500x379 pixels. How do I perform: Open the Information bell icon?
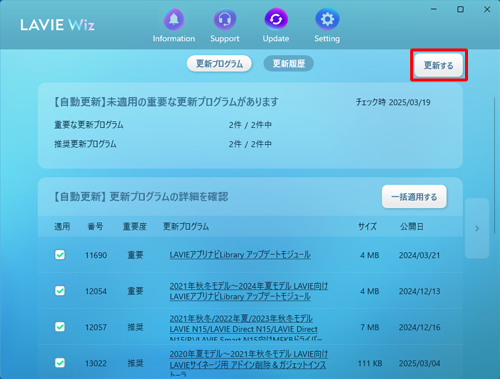(174, 20)
